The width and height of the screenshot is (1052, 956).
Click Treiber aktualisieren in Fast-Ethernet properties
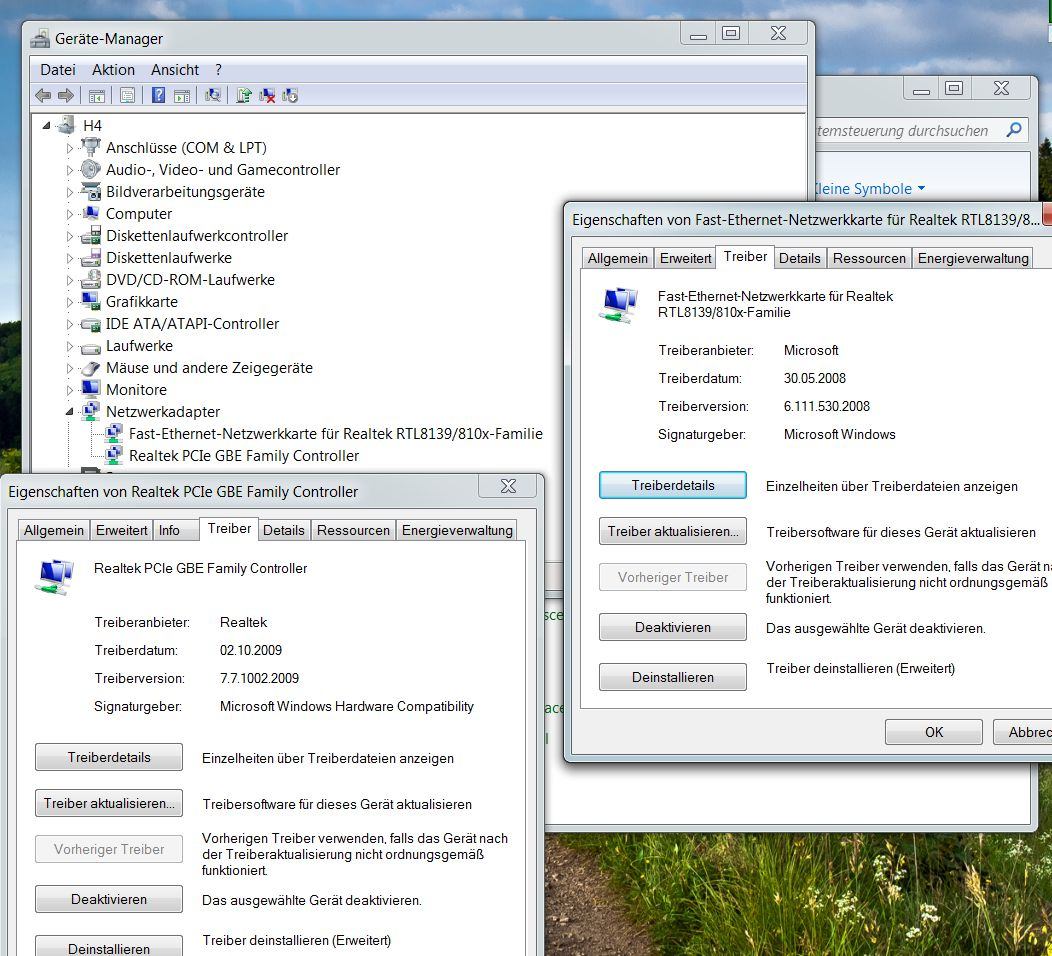coord(672,531)
